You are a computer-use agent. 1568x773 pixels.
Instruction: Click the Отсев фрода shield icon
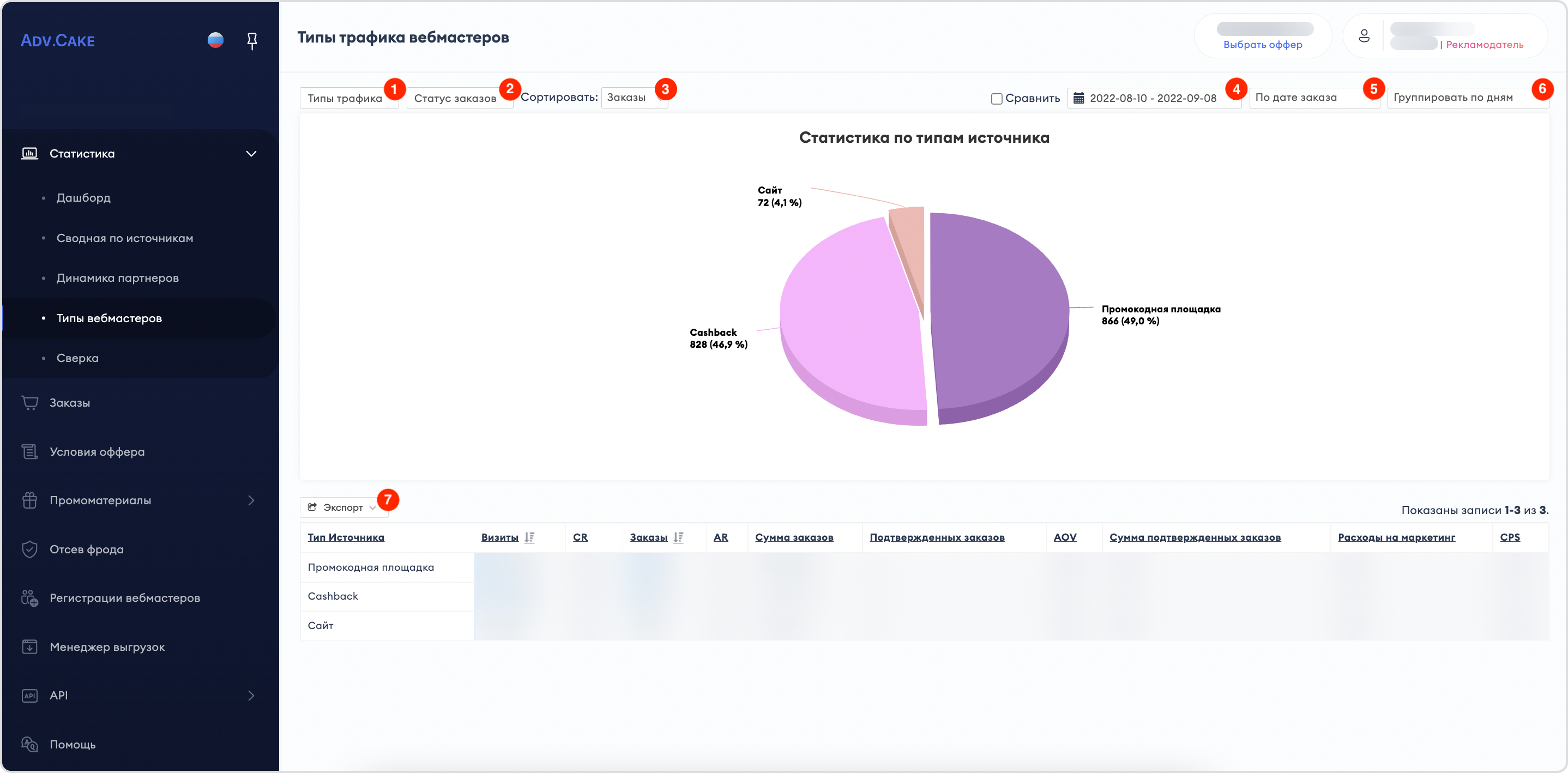pos(30,549)
